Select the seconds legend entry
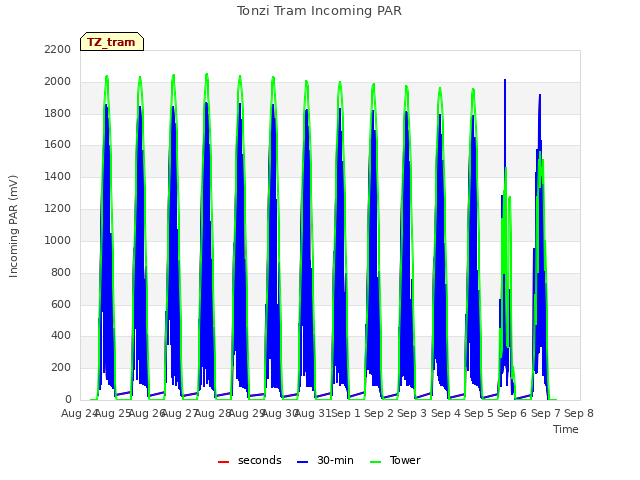Viewport: 640px width, 480px height. point(250,460)
